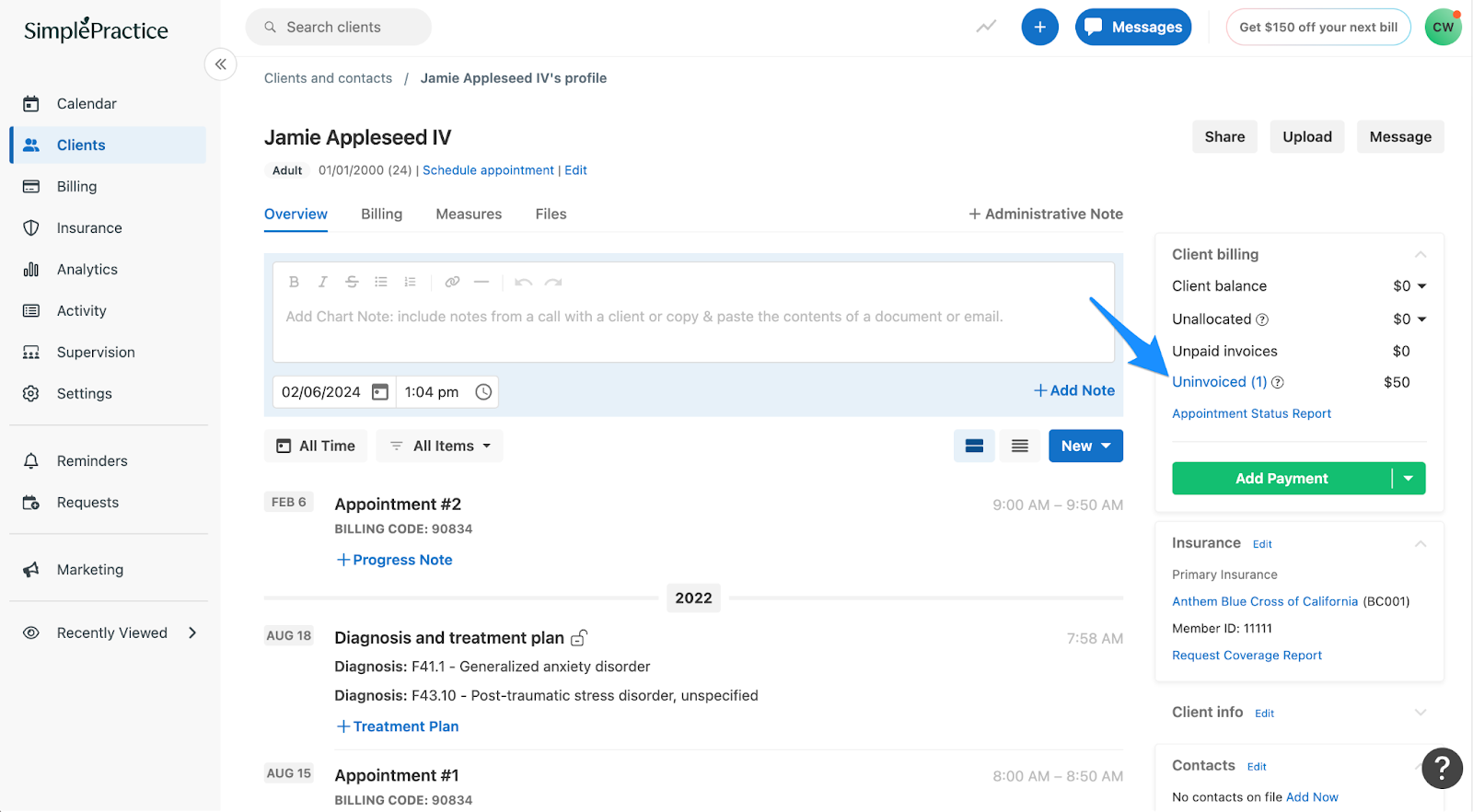The width and height of the screenshot is (1473, 812).
Task: Collapse the Insurance panel
Action: pyautogui.click(x=1421, y=544)
